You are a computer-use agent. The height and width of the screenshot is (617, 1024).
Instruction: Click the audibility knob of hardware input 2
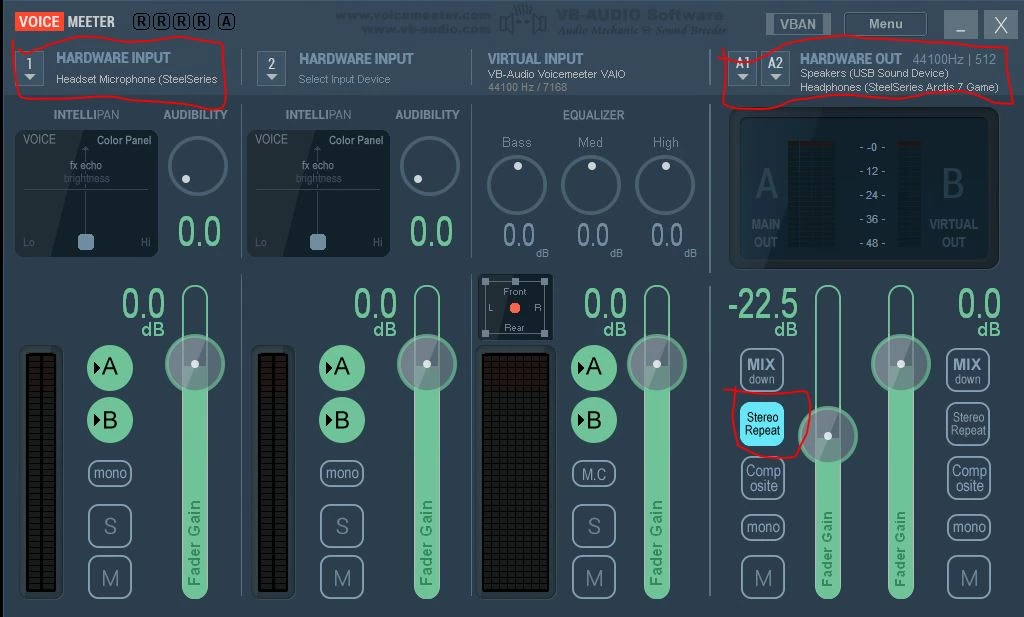pyautogui.click(x=430, y=166)
